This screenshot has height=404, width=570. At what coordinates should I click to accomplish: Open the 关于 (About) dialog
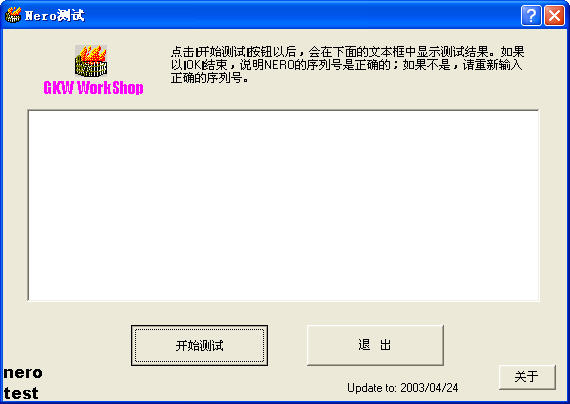527,377
